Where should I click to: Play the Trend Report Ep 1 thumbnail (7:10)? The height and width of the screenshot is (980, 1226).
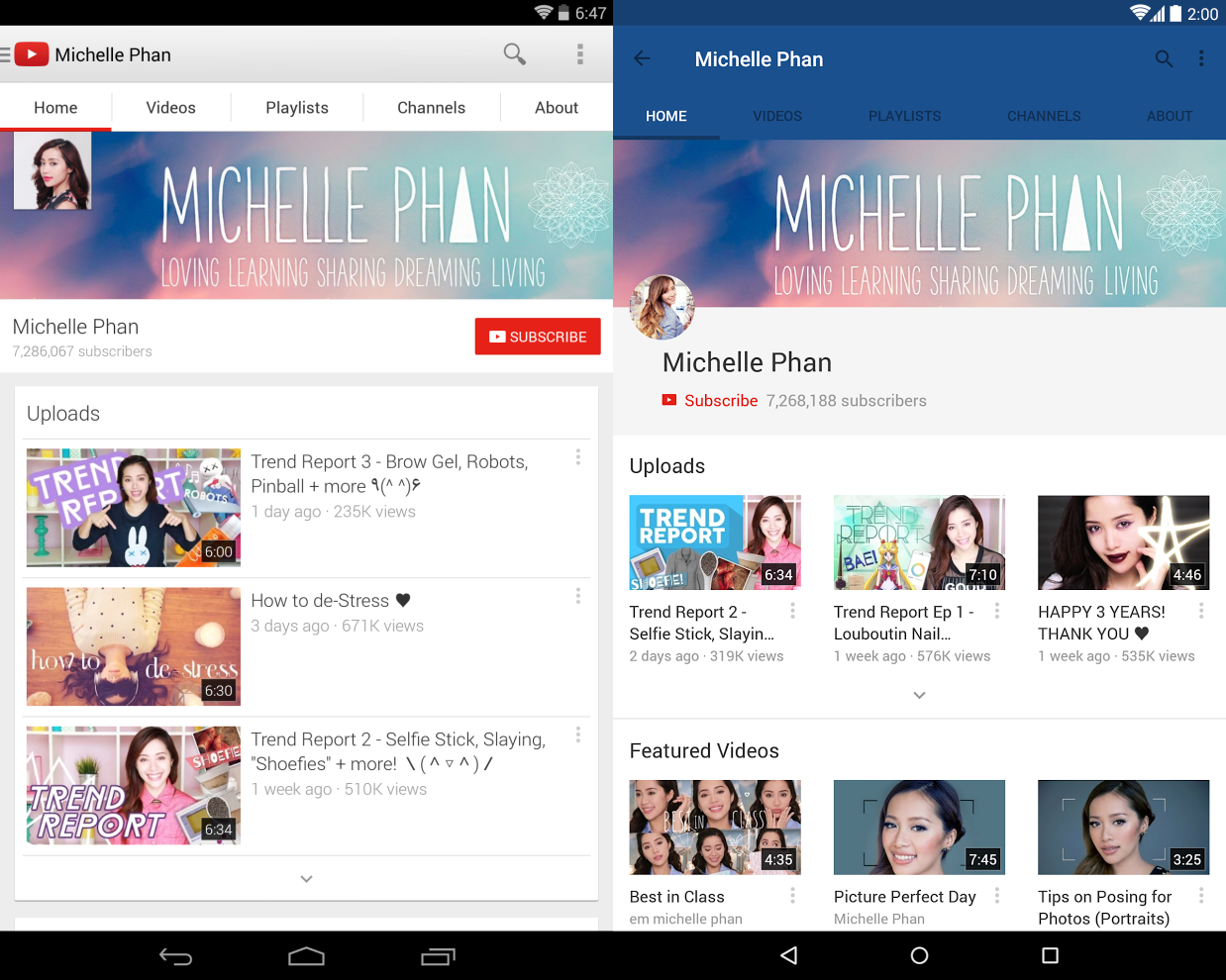pyautogui.click(x=919, y=542)
